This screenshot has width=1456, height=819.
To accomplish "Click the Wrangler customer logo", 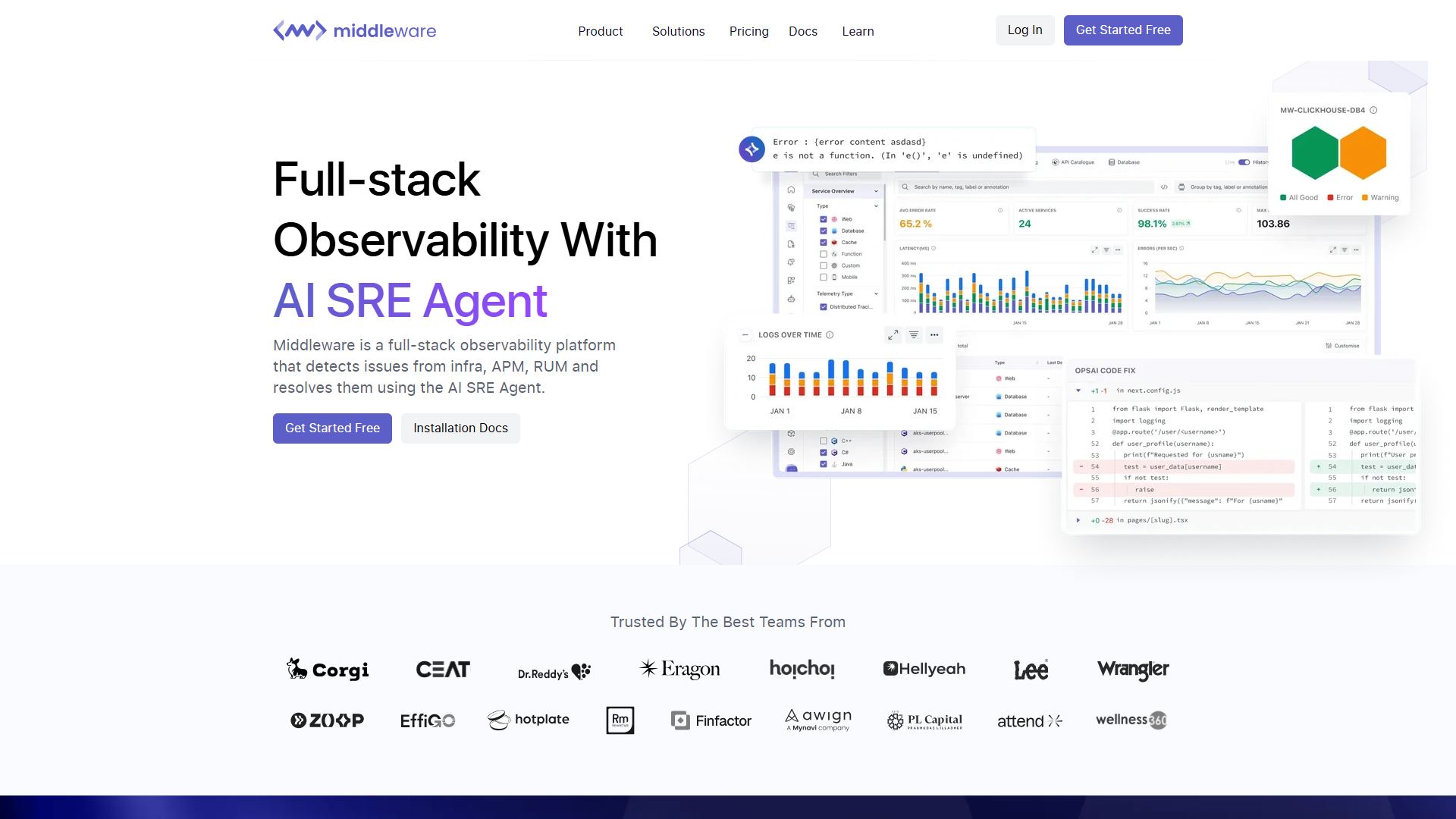I will point(1133,670).
